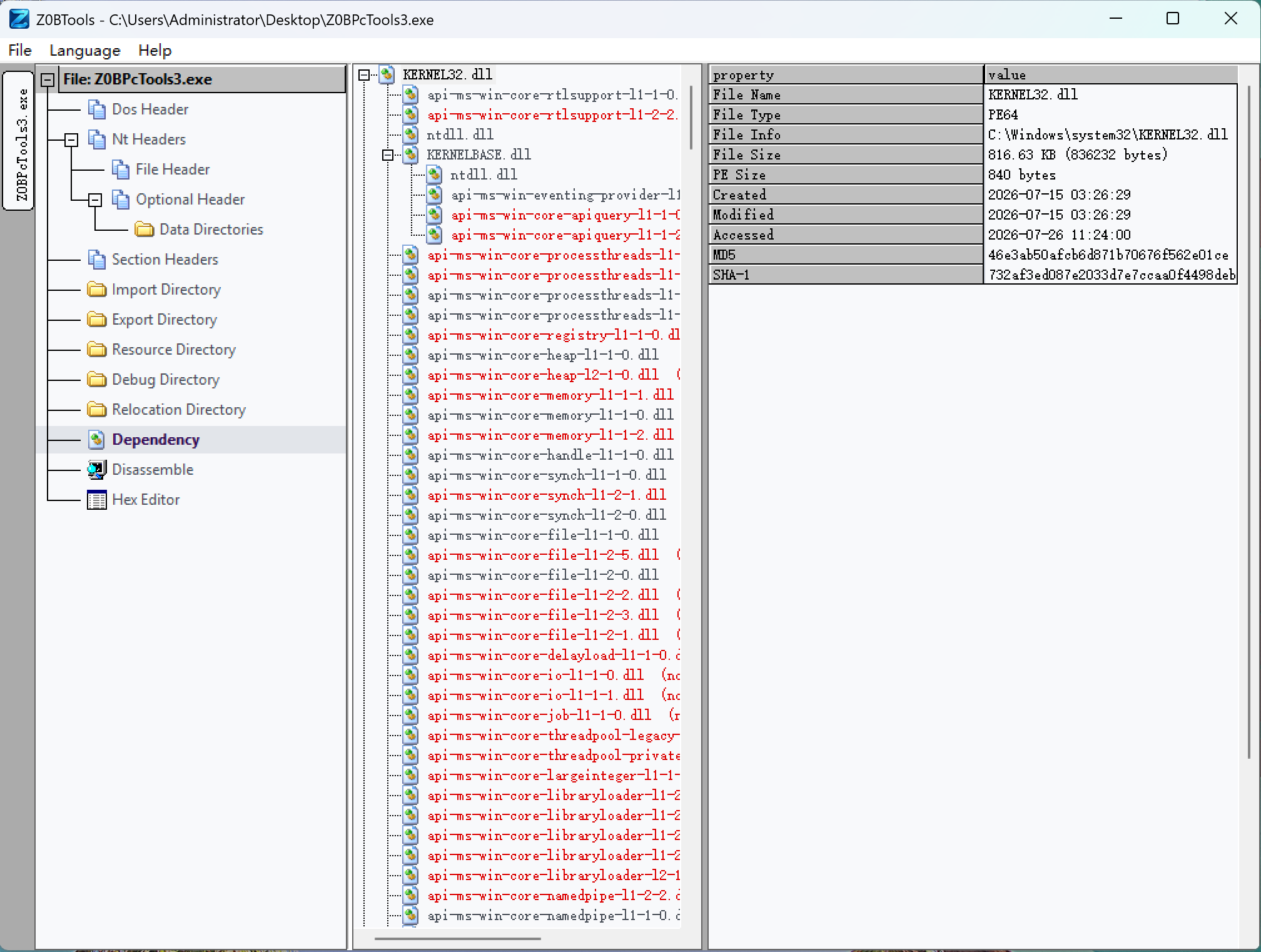Select ntdll.dll under KERNELBASE.dll
1261x952 pixels.
pyautogui.click(x=484, y=175)
